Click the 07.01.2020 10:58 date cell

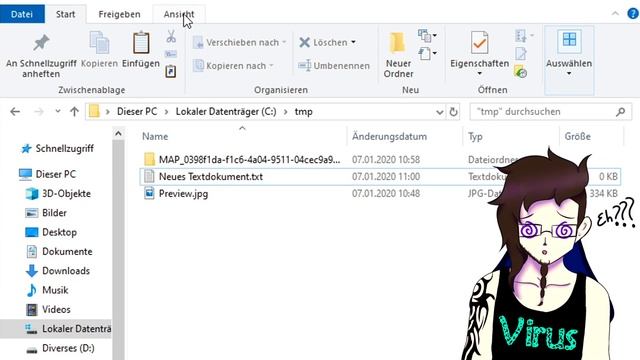[386, 160]
